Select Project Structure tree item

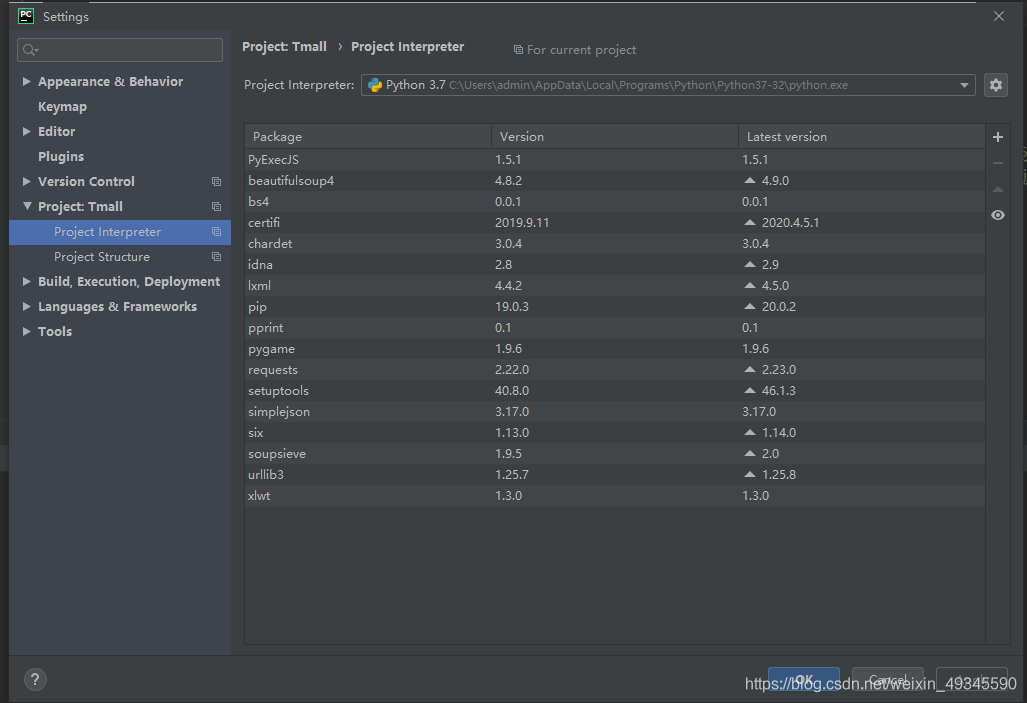pyautogui.click(x=120, y=257)
